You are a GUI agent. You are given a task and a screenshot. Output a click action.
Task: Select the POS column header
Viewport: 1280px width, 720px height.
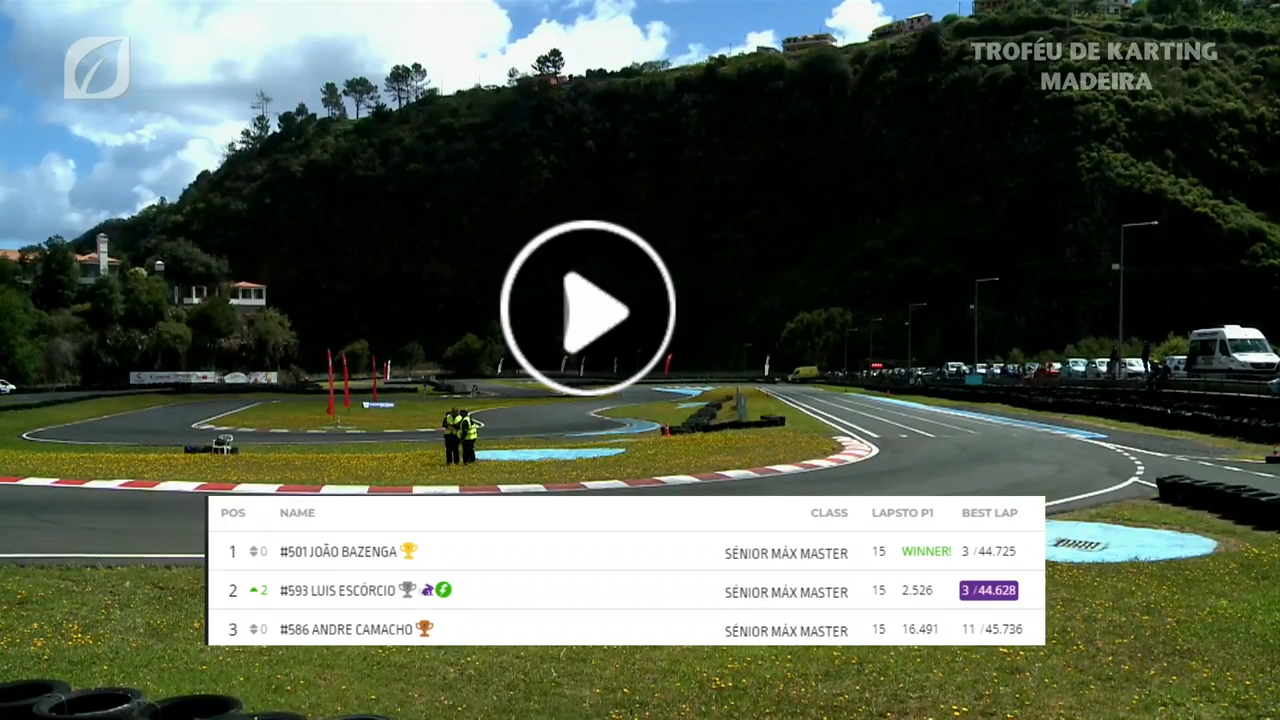(233, 513)
